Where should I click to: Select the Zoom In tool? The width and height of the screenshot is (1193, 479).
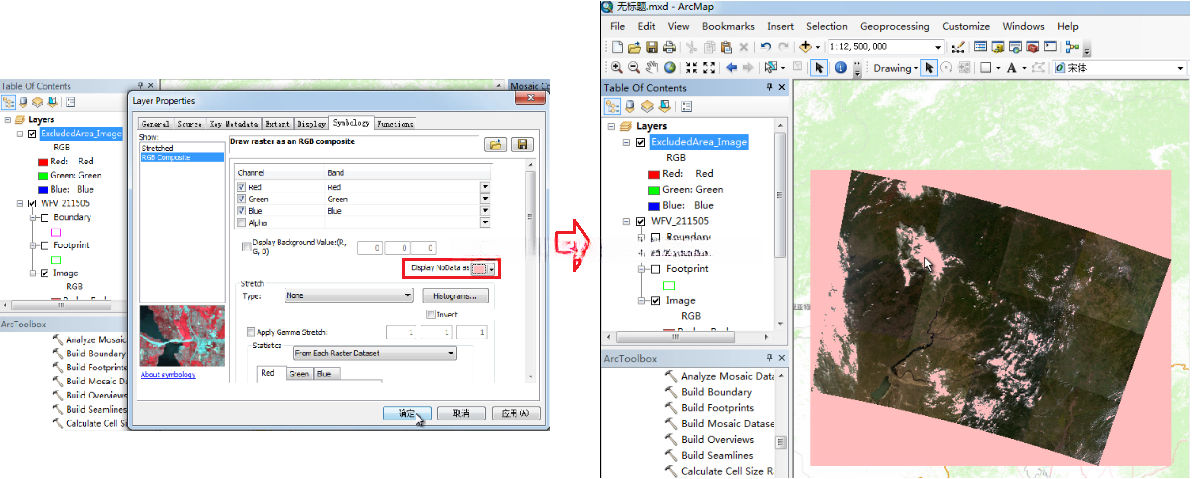point(617,68)
